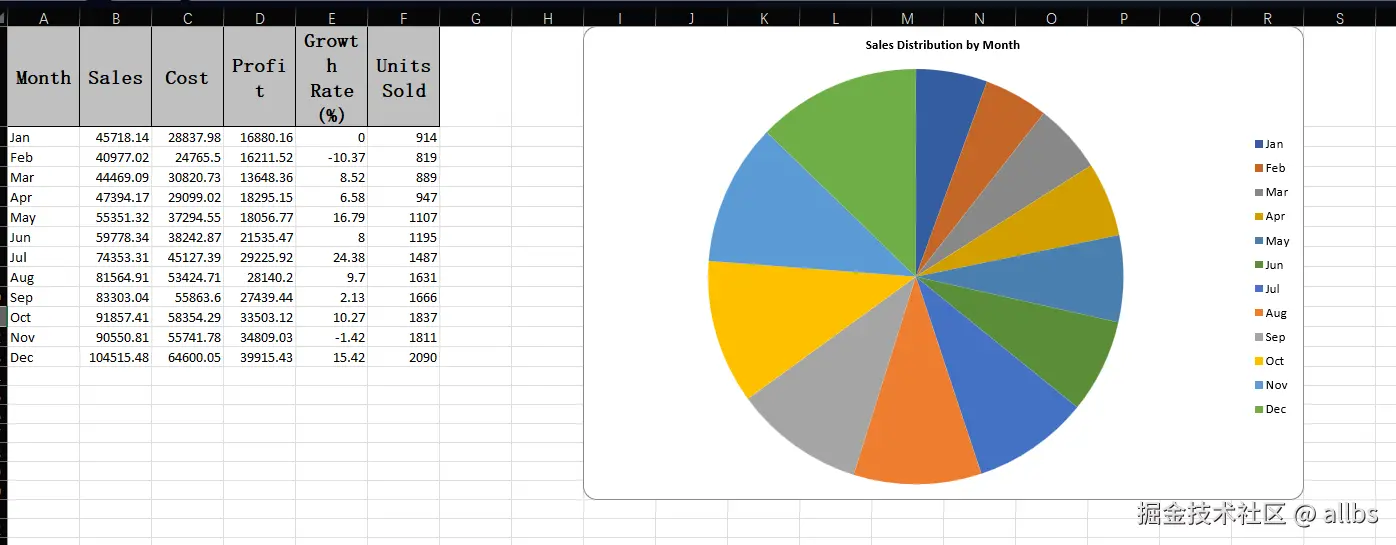Screen dimensions: 1396x545
Task: Select the Oct month cell
Action: coord(43,317)
